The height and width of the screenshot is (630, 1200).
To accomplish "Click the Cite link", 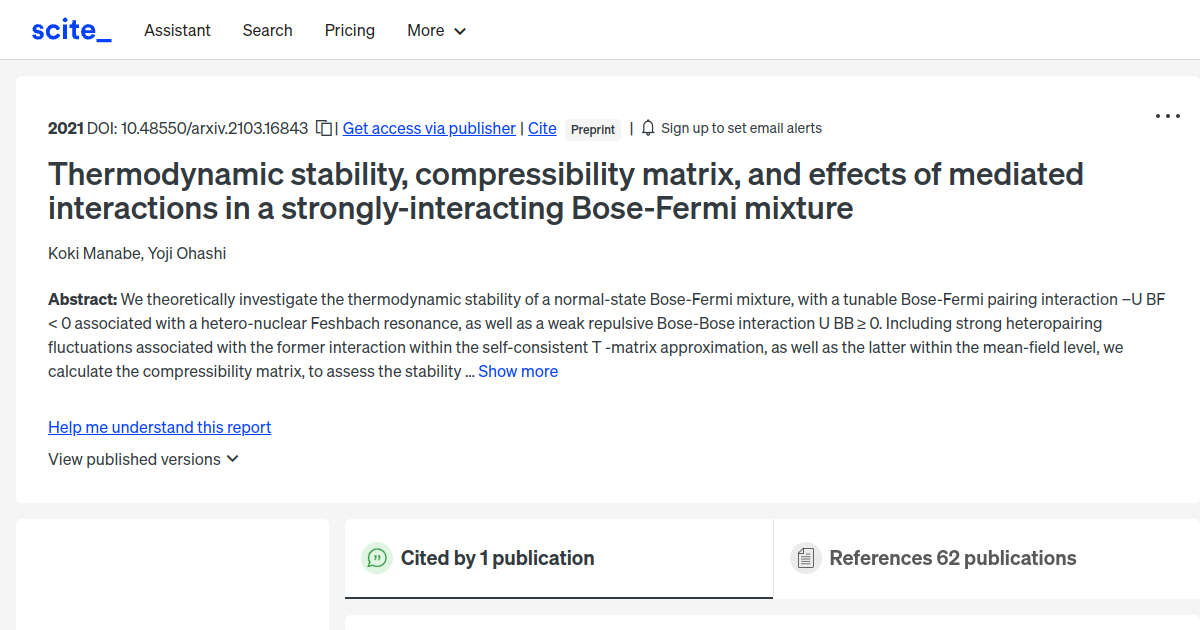I will point(542,128).
